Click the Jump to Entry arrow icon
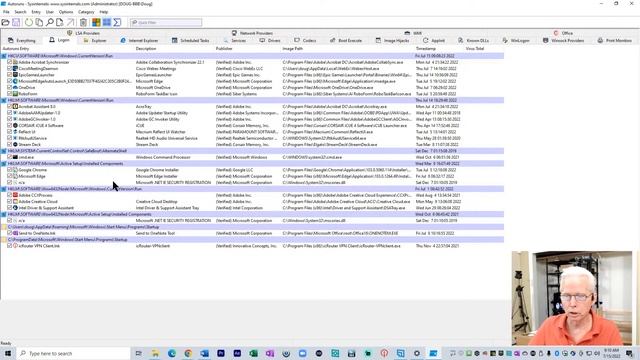The height and width of the screenshot is (360, 640). tap(71, 22)
